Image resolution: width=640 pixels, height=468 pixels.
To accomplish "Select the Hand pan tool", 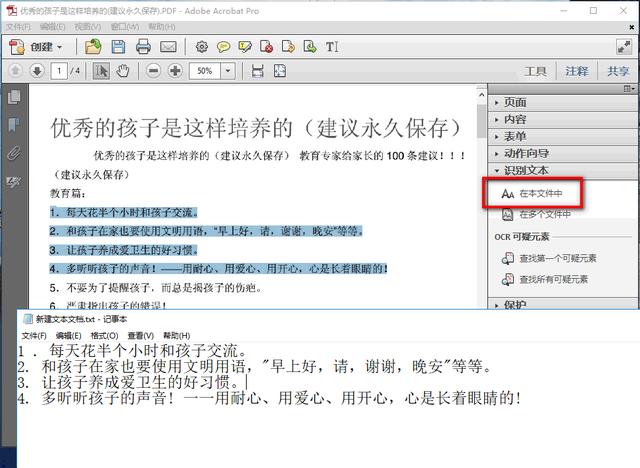I will point(124,71).
